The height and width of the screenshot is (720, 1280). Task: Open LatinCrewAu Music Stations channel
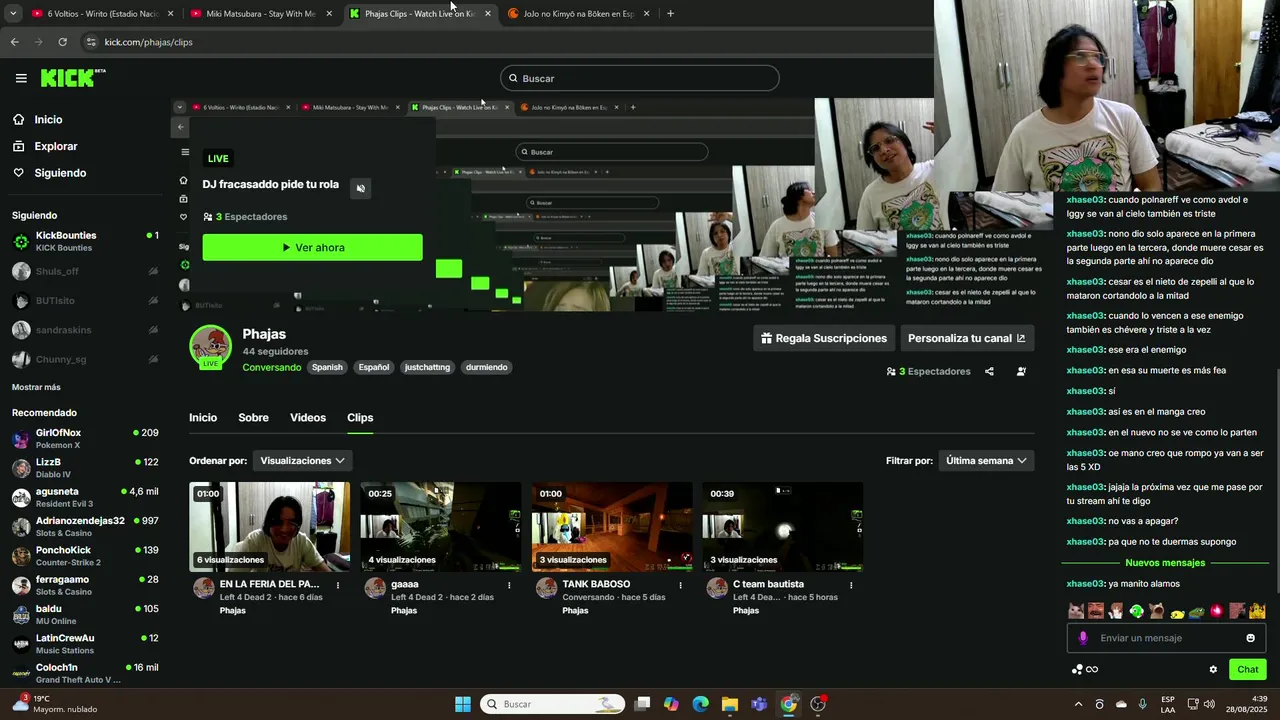[x=85, y=644]
